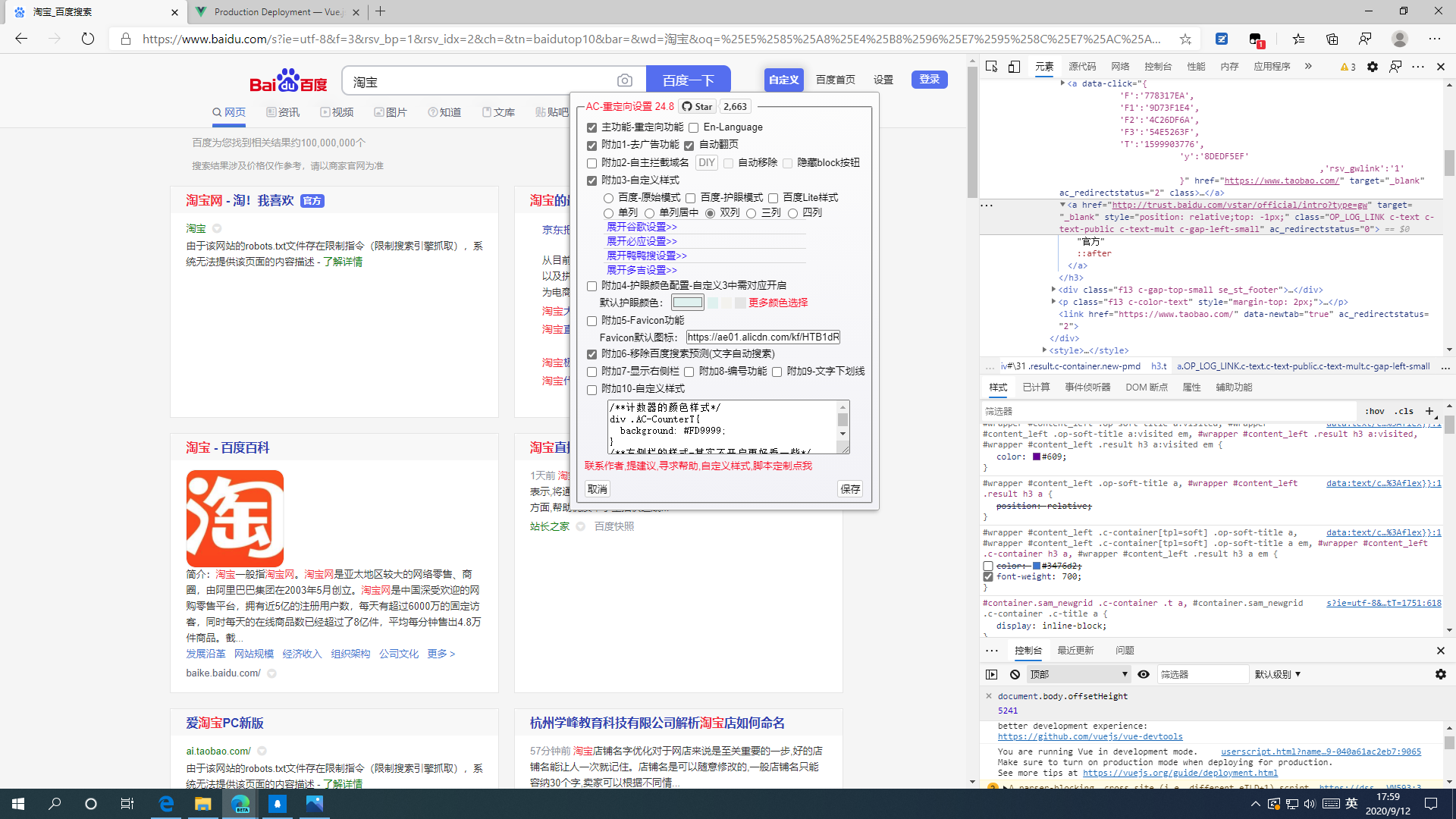Select the 四列 radio button
Screen dimensions: 1456x819
[x=792, y=213]
